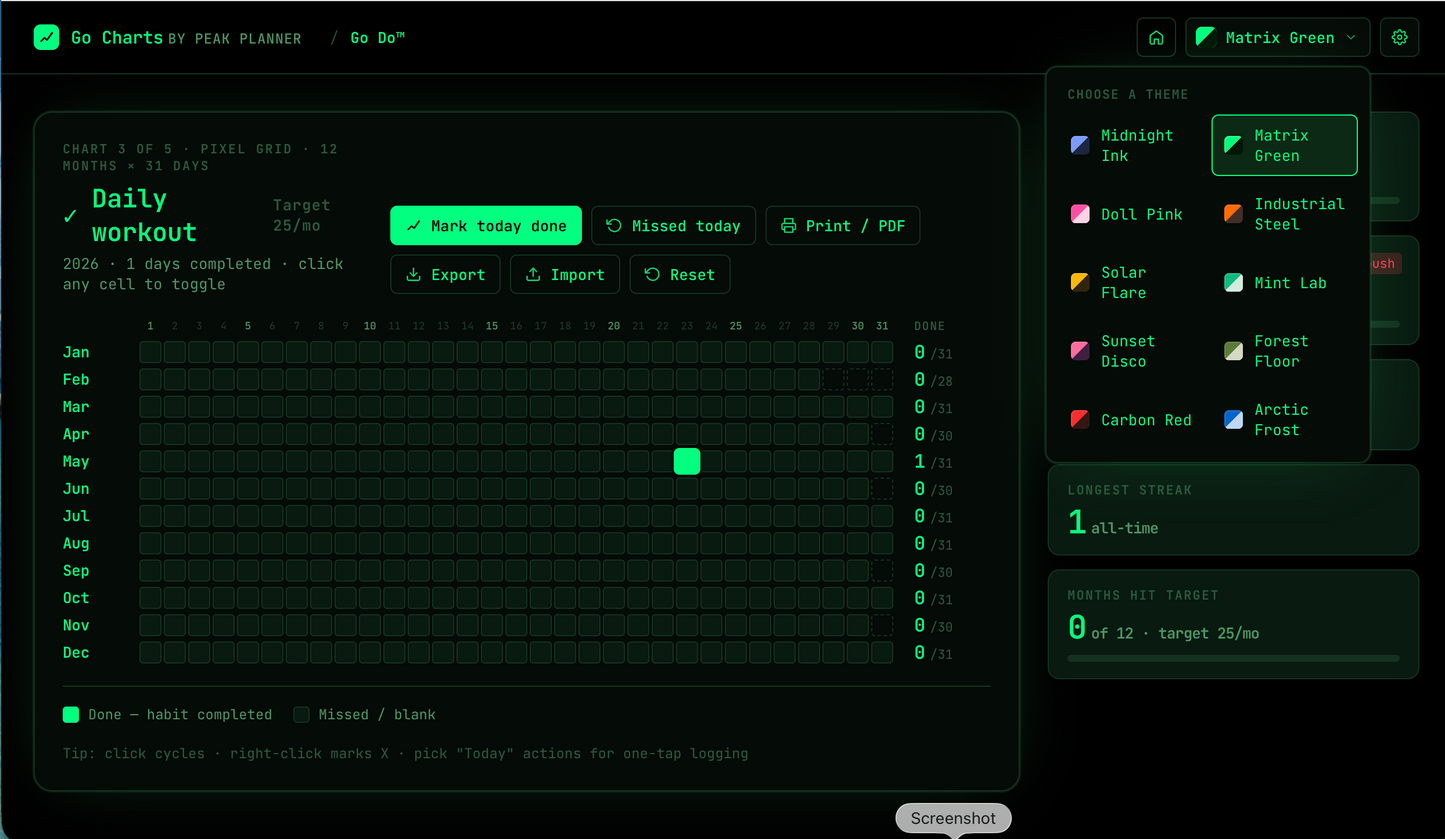Pick the Mint Lab theme

[x=1284, y=282]
